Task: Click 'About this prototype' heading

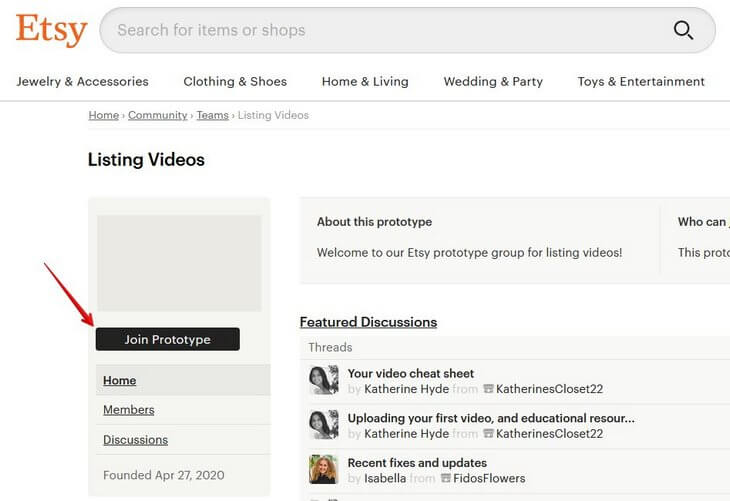Action: pos(374,222)
